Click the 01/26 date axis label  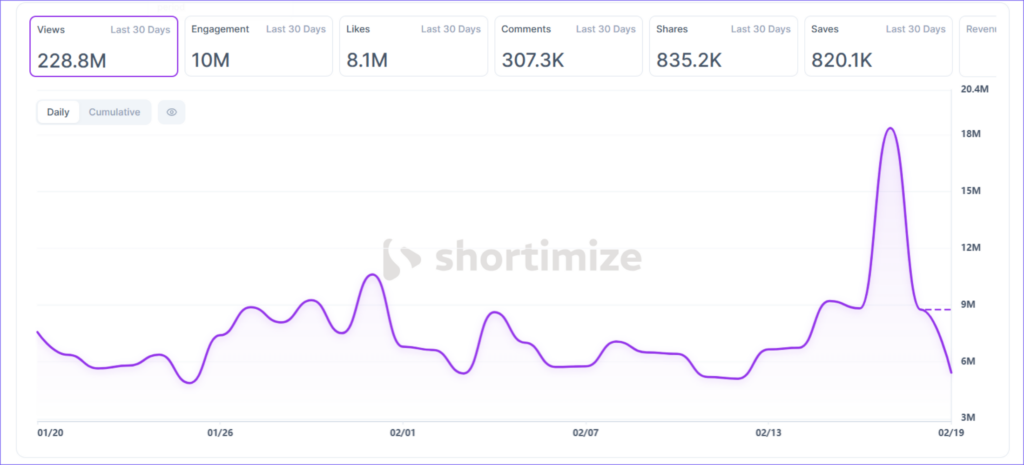pyautogui.click(x=220, y=434)
